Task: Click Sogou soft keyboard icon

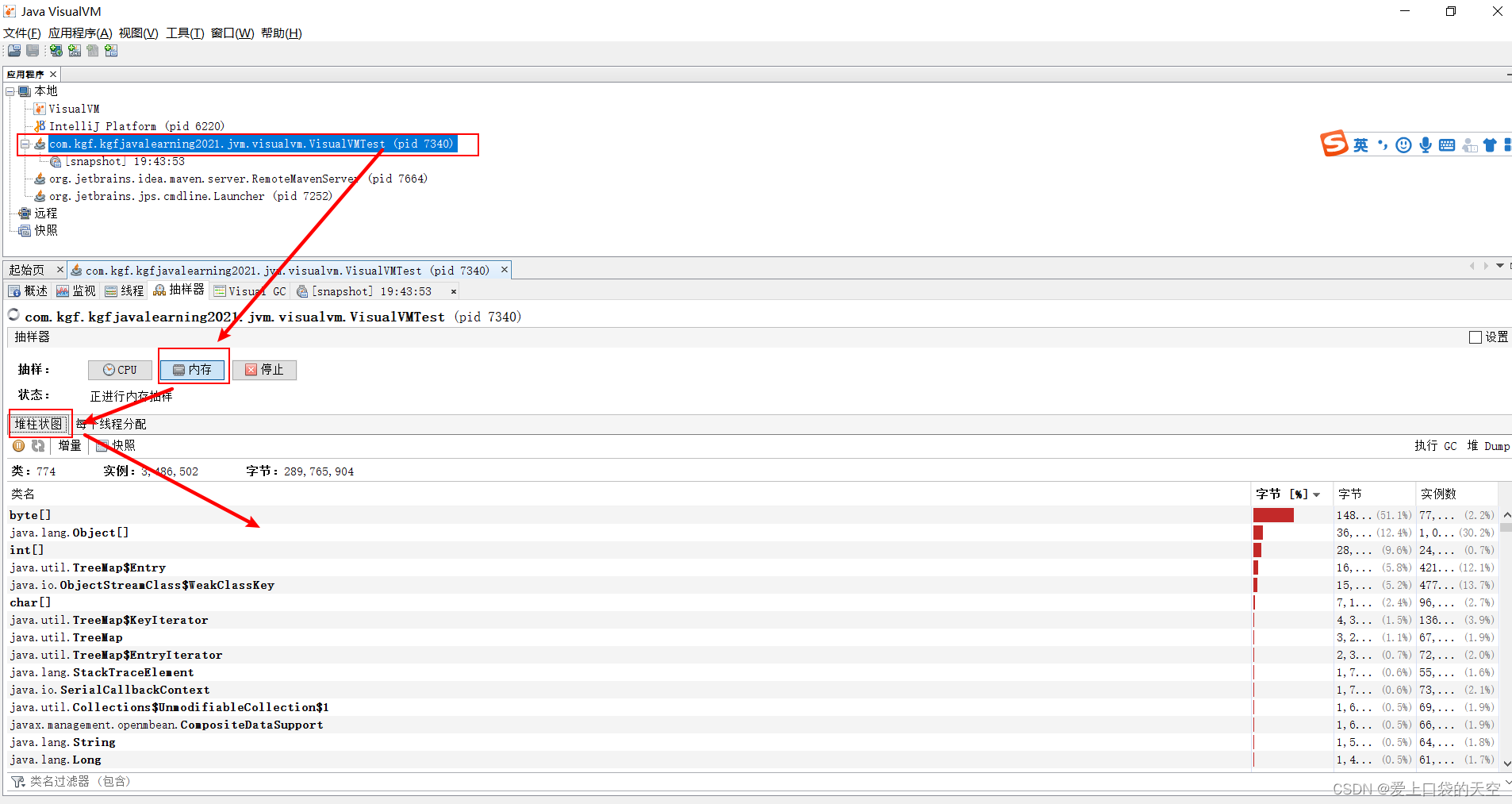Action: [x=1447, y=145]
